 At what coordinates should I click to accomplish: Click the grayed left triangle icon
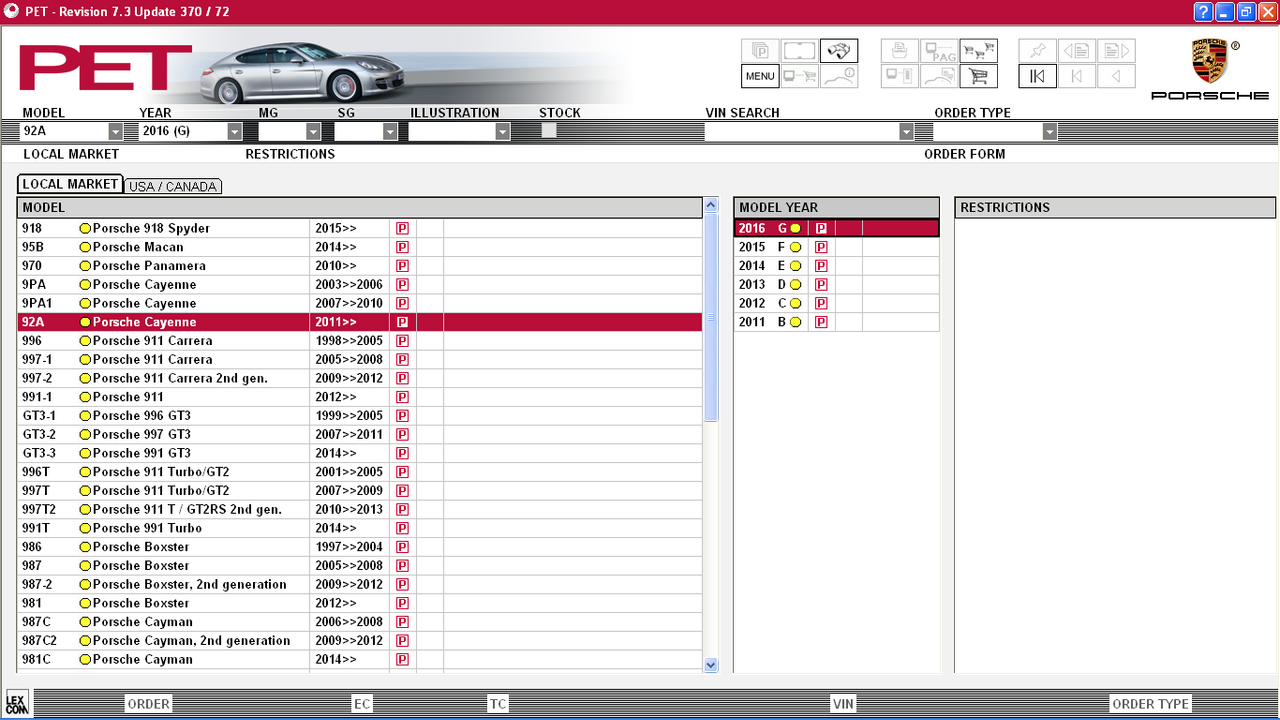(x=1116, y=76)
